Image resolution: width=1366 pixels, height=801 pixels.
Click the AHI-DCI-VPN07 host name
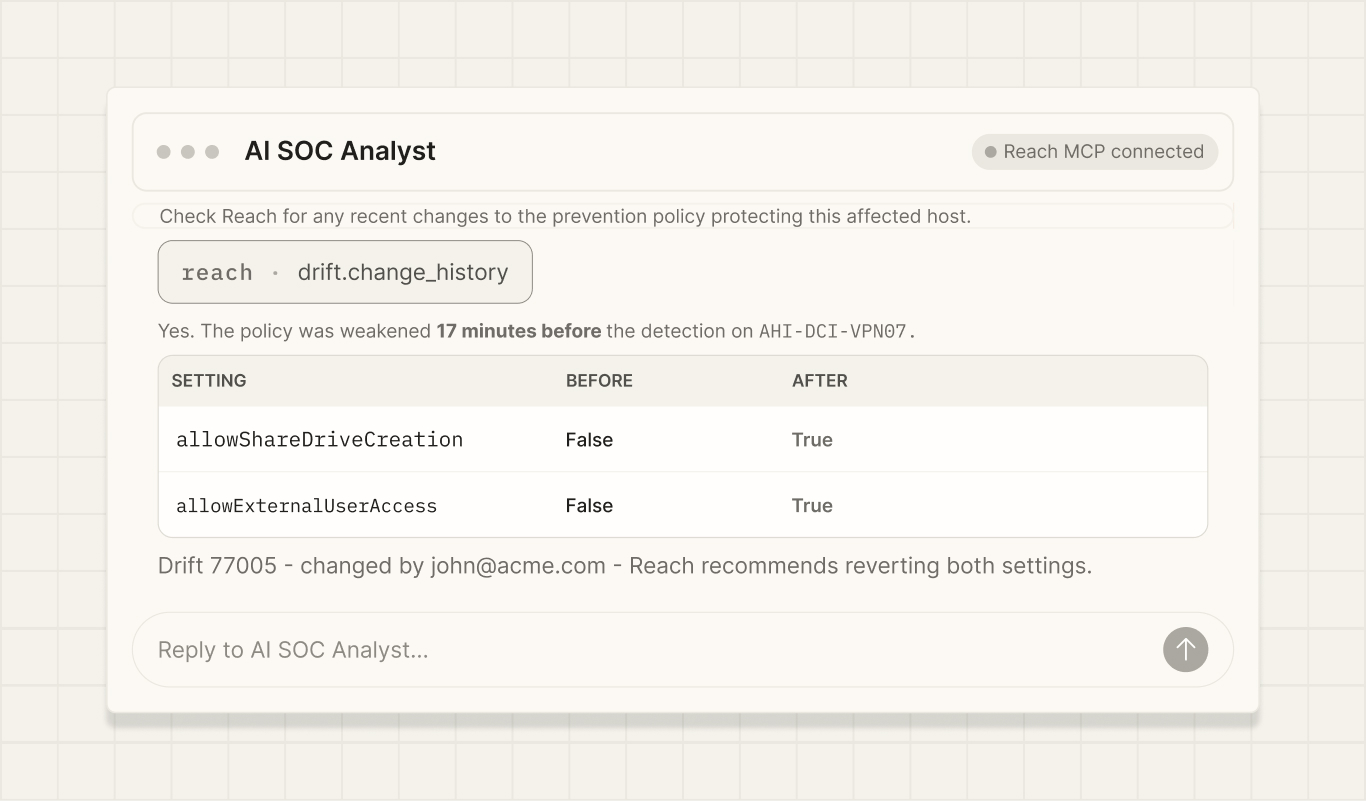838,331
